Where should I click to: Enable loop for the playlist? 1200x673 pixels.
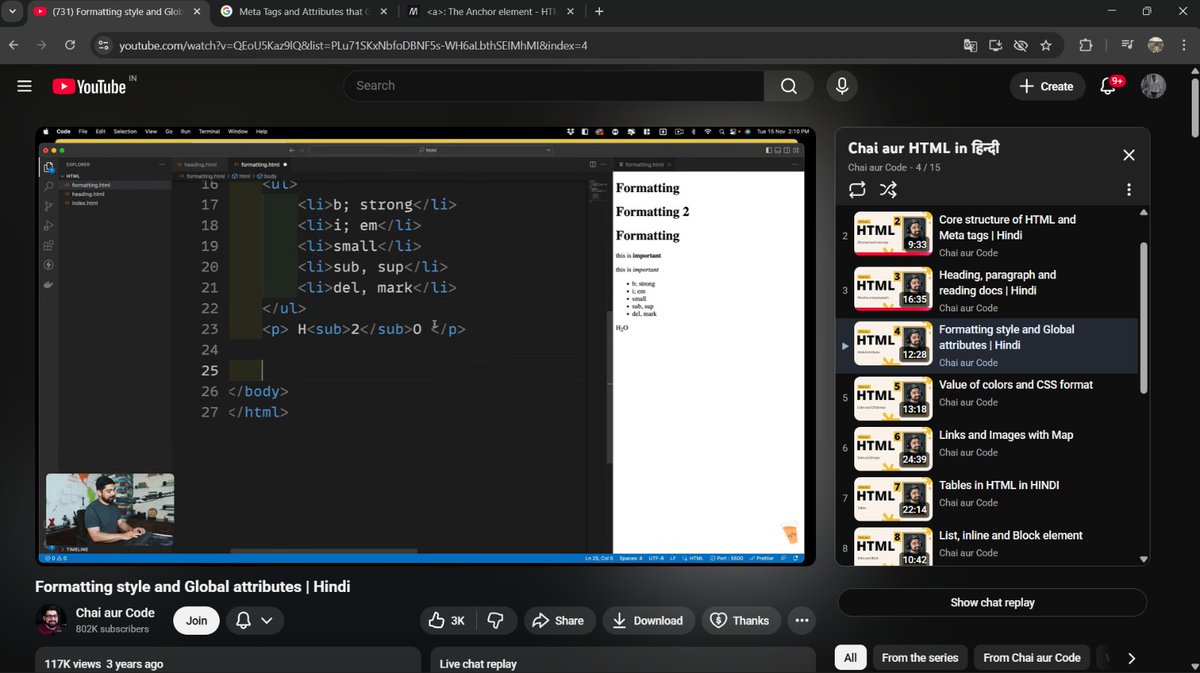click(857, 189)
